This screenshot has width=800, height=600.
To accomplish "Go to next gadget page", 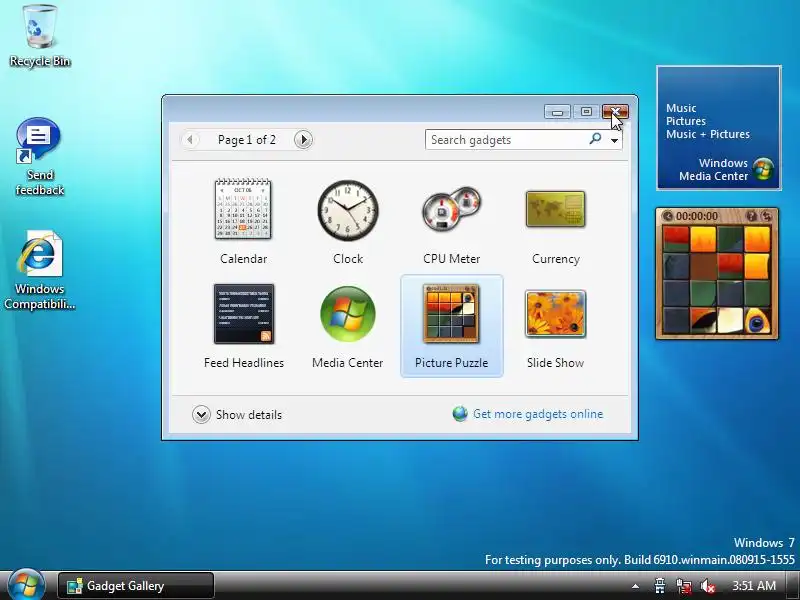I will pyautogui.click(x=303, y=139).
